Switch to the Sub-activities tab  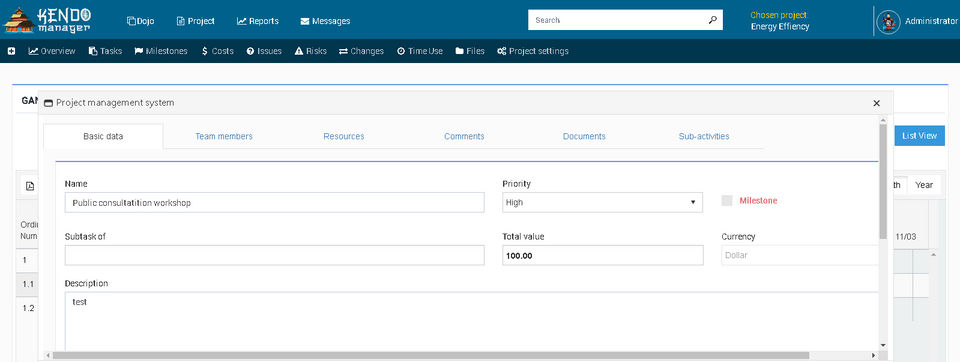coord(704,137)
